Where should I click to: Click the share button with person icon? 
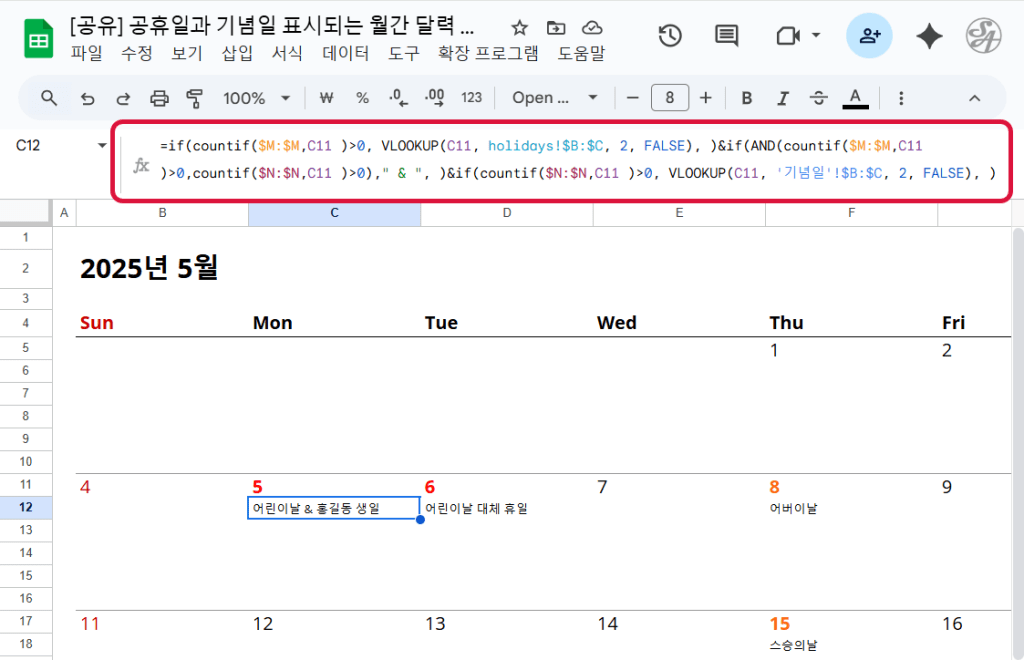pos(869,36)
